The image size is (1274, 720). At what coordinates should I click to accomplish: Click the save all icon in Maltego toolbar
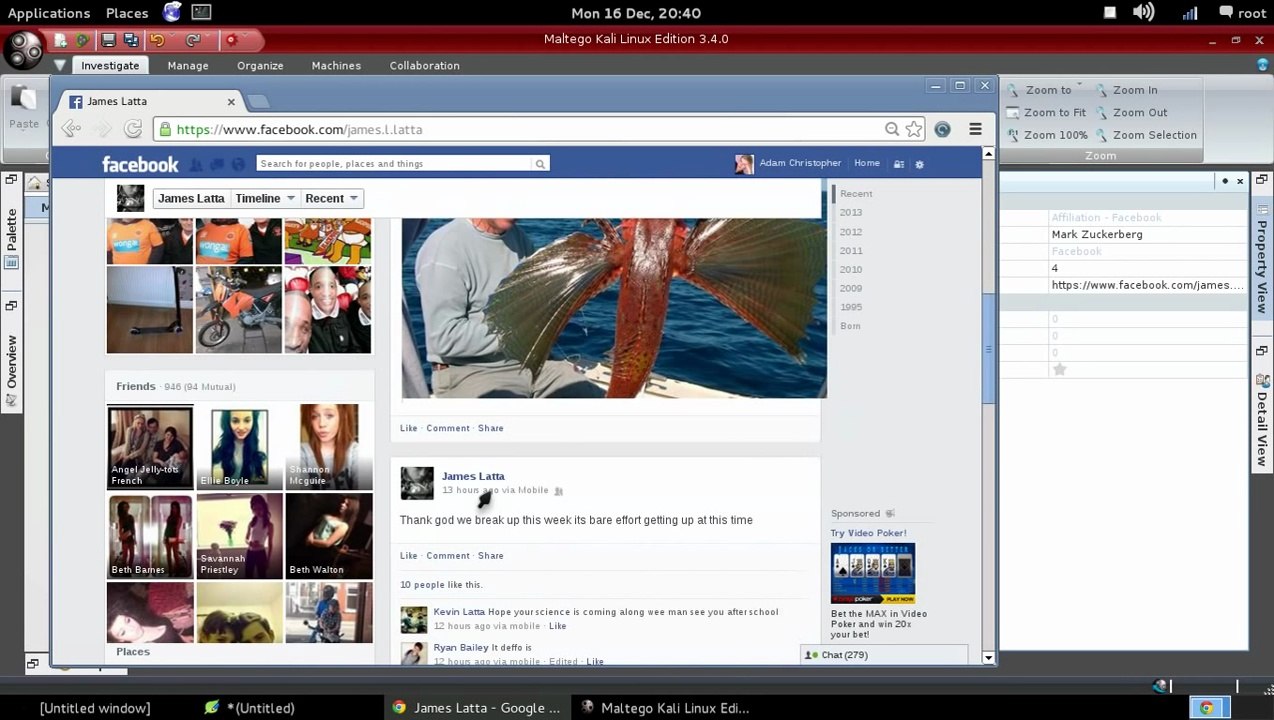tap(130, 40)
